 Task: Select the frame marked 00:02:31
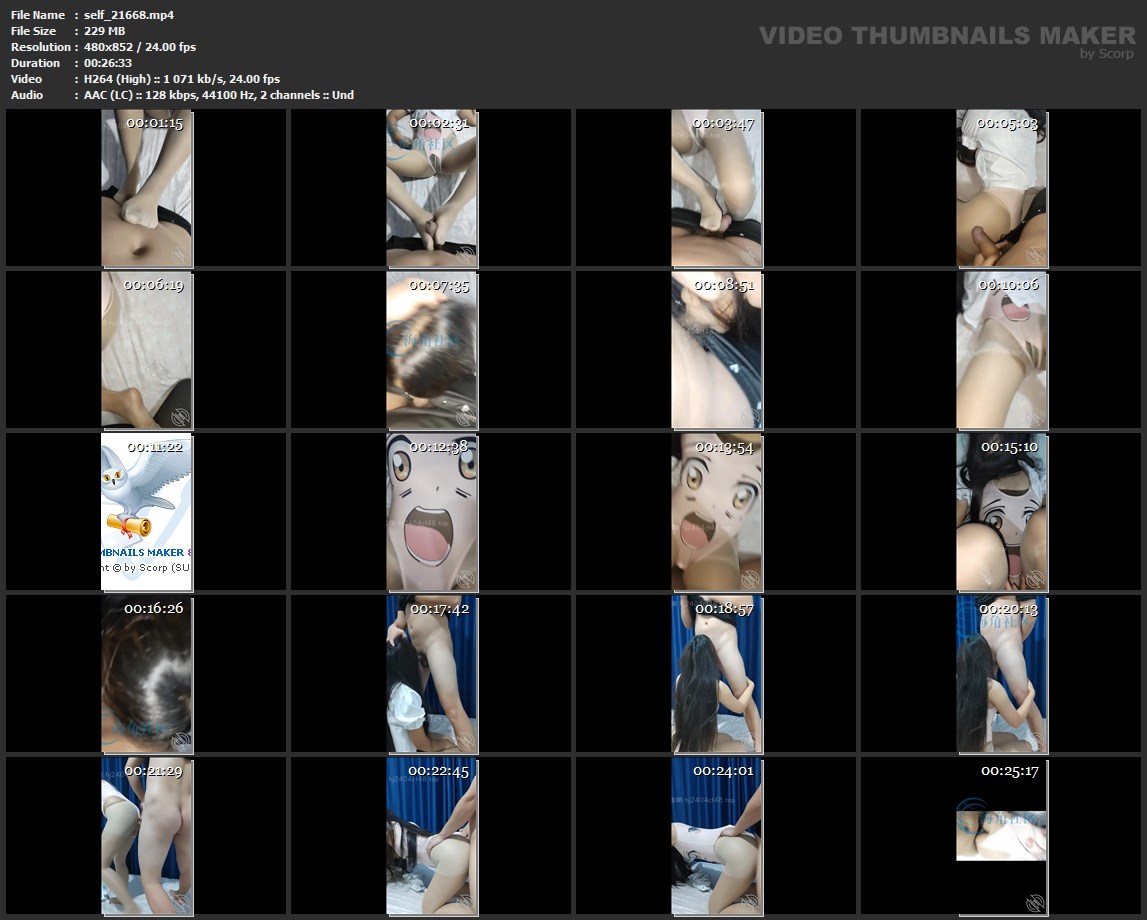(x=431, y=188)
